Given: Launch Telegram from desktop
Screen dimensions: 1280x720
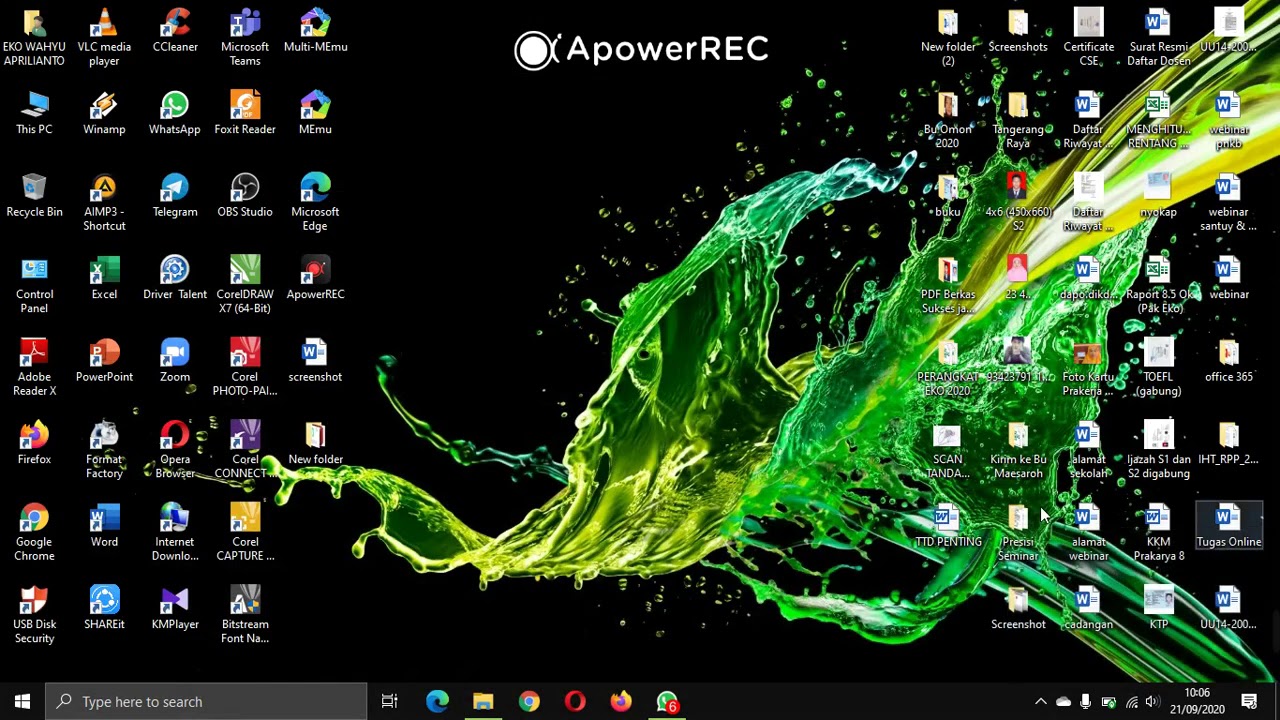Looking at the screenshot, I should [x=175, y=195].
